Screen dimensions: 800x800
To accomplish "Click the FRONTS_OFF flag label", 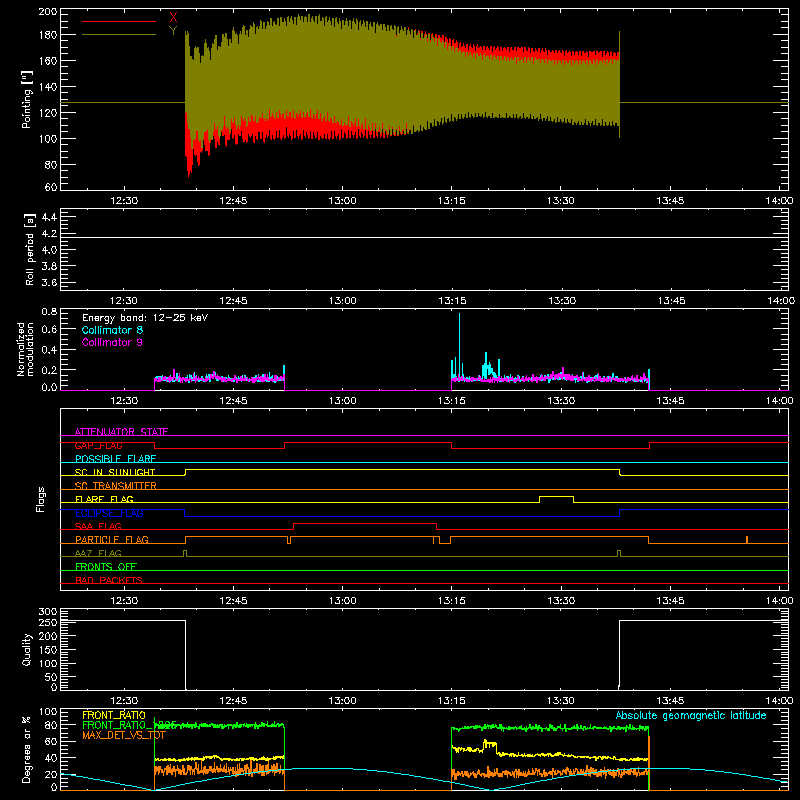I will [x=106, y=567].
